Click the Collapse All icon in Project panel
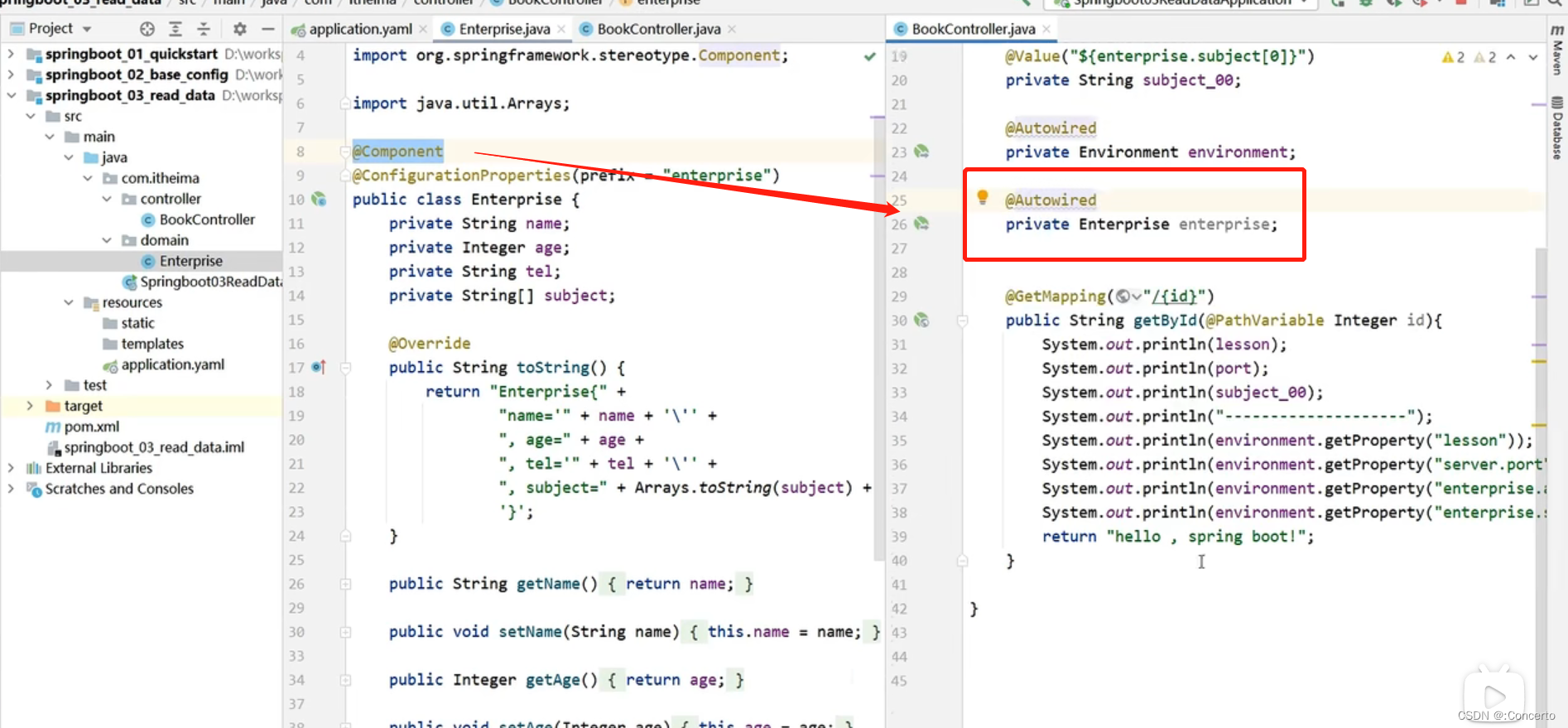This screenshot has width=1568, height=728. point(204,29)
